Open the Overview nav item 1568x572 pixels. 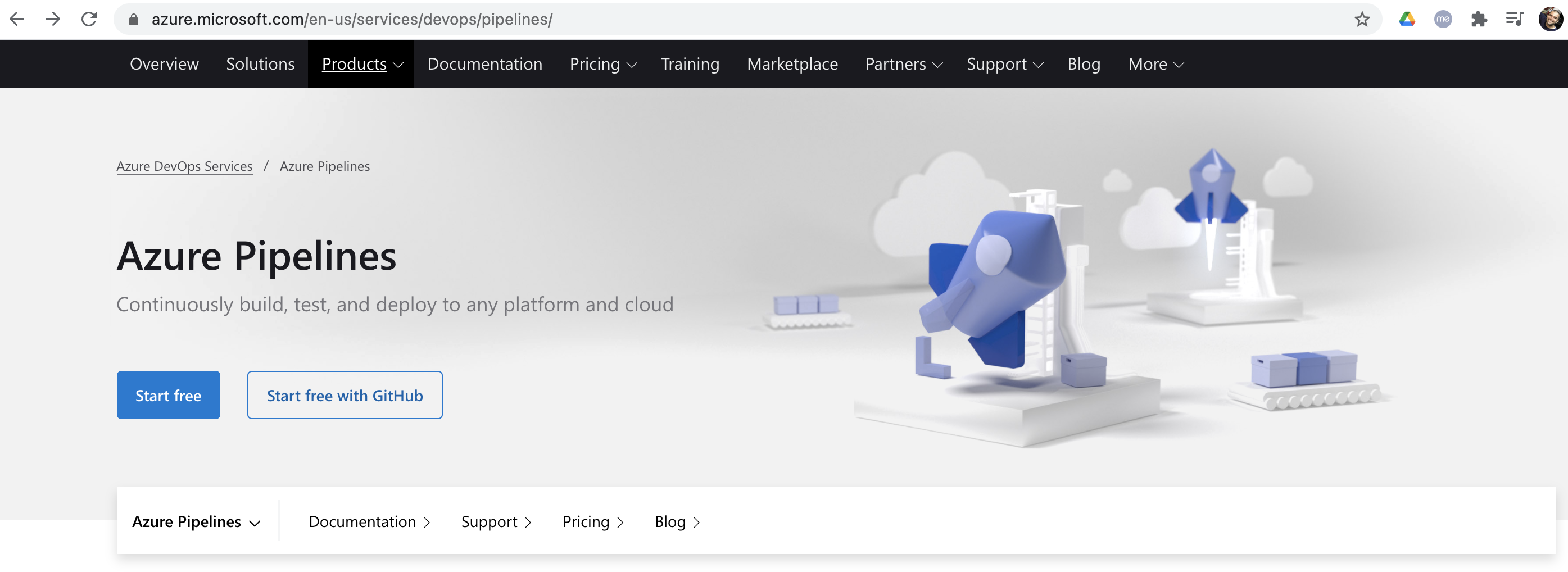(x=164, y=64)
